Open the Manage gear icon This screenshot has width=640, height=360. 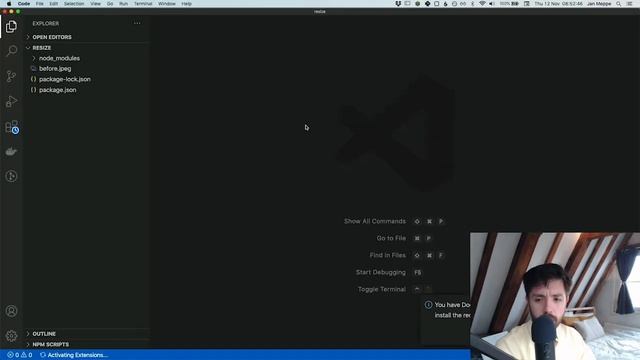coord(11,336)
